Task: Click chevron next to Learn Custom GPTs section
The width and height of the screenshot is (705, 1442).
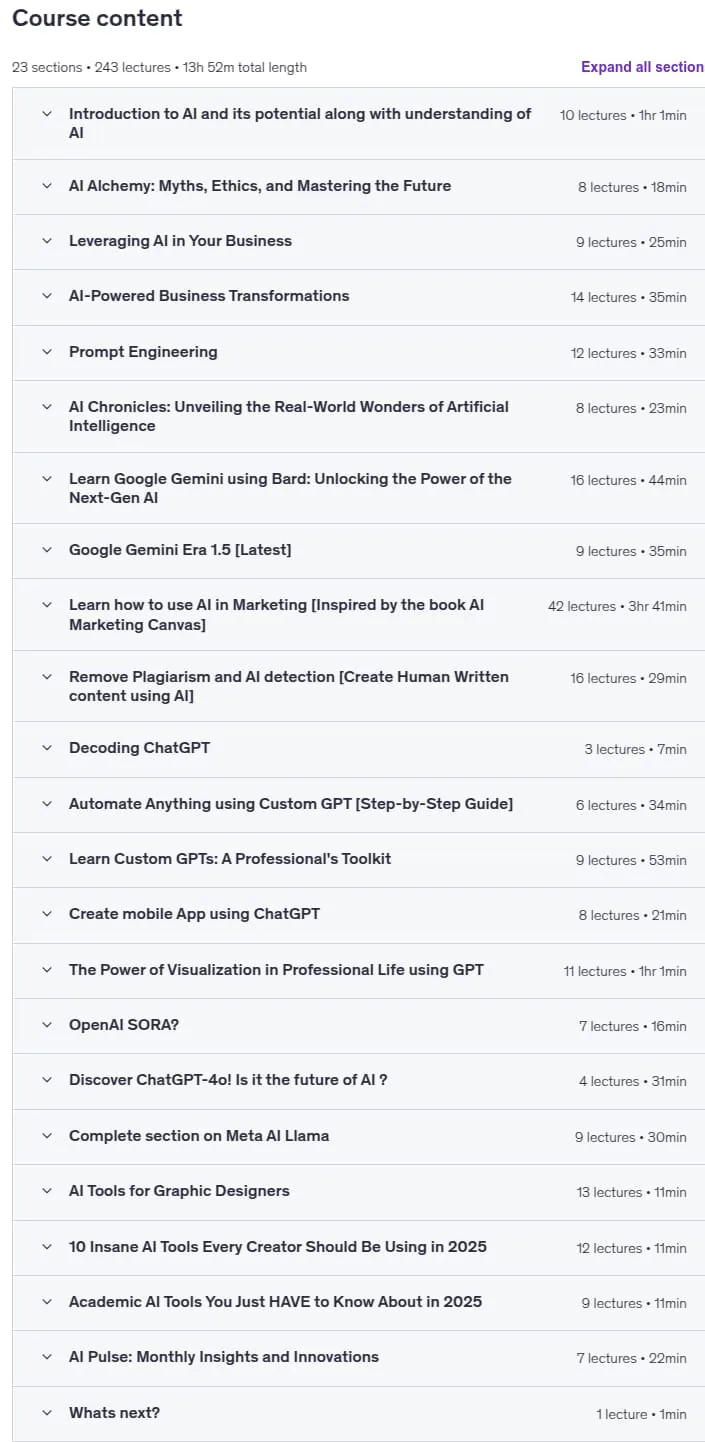Action: (46, 859)
